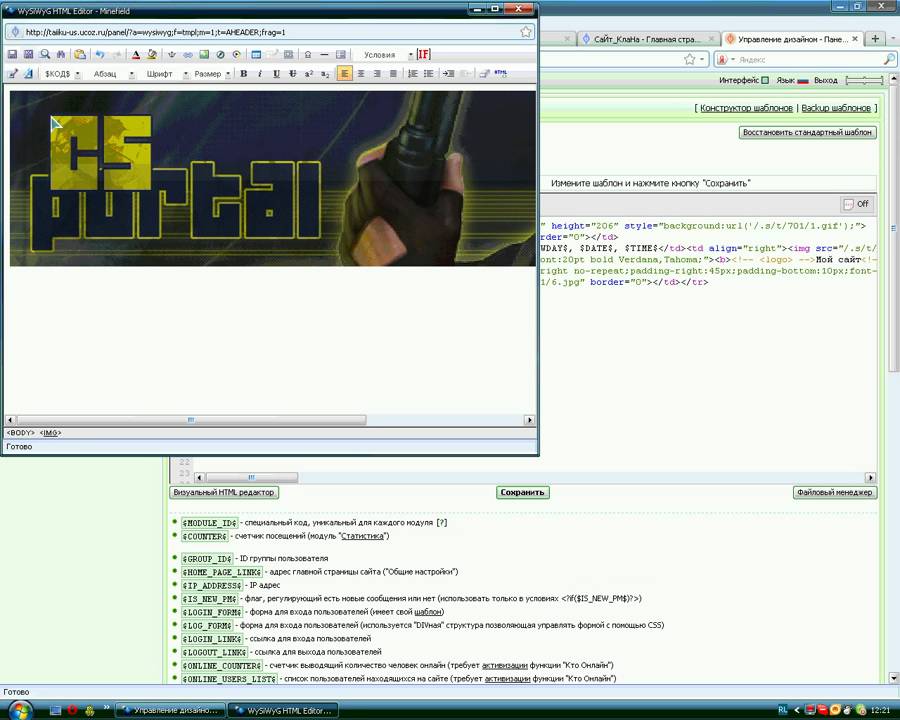Open the Размер font size dropdown
The height and width of the screenshot is (720, 900).
point(211,73)
